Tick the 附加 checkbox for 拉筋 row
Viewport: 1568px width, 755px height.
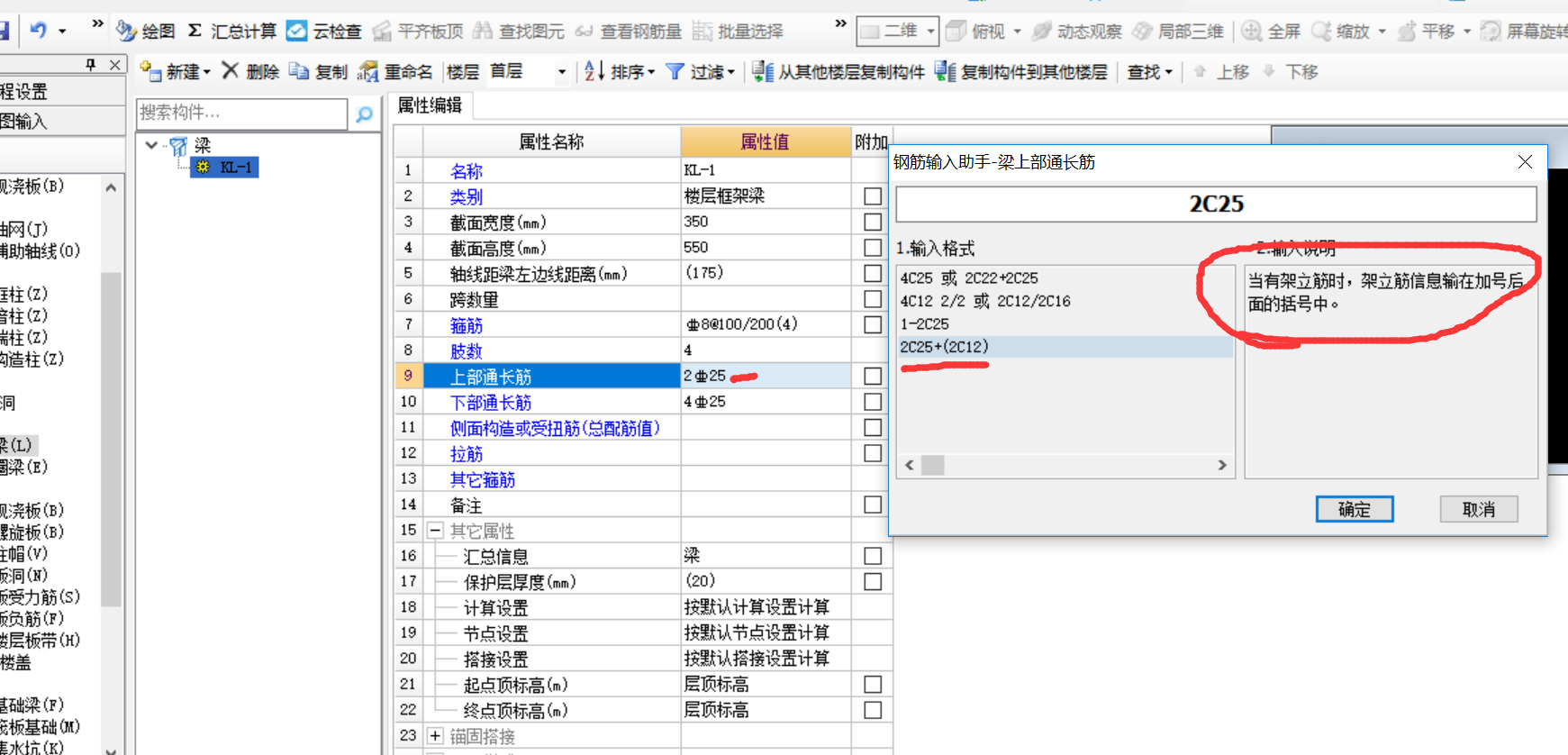click(873, 453)
